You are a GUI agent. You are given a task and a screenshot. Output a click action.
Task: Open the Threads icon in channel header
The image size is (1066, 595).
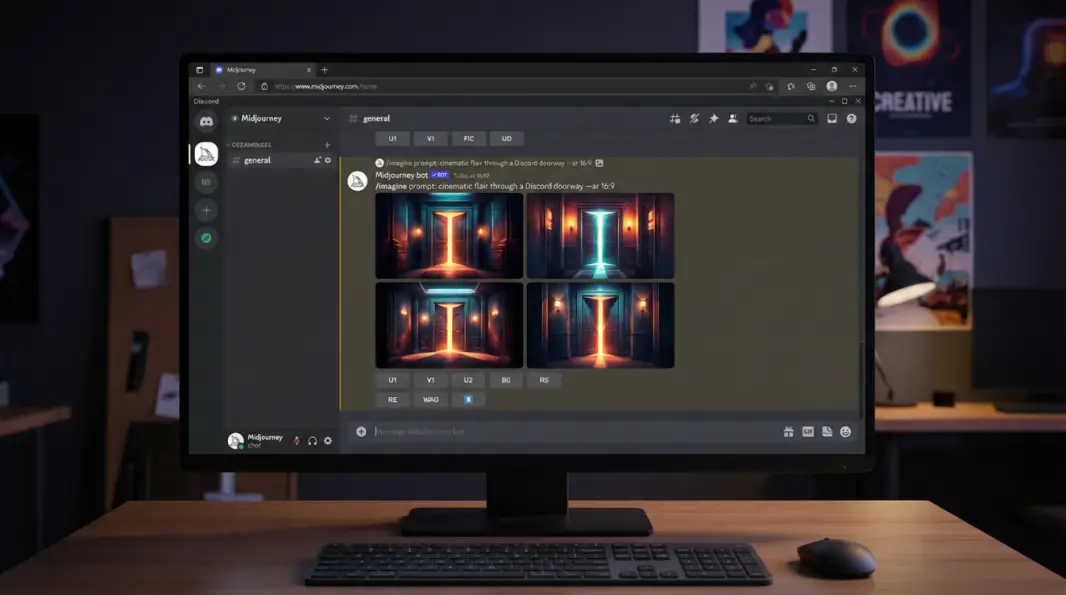[x=675, y=119]
